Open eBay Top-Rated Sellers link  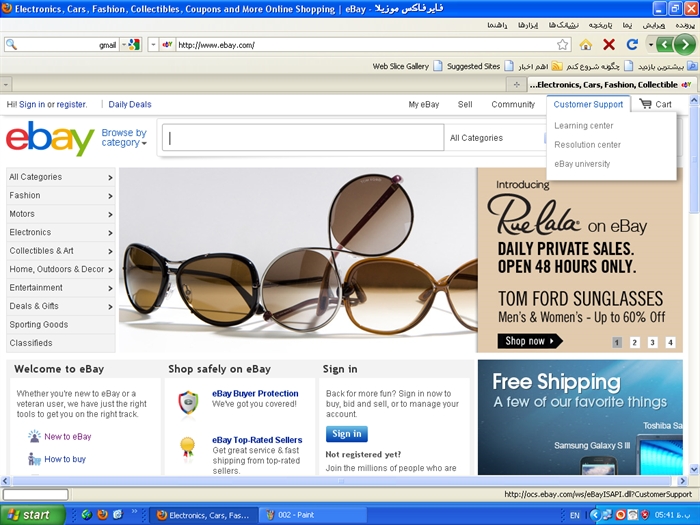coord(257,440)
